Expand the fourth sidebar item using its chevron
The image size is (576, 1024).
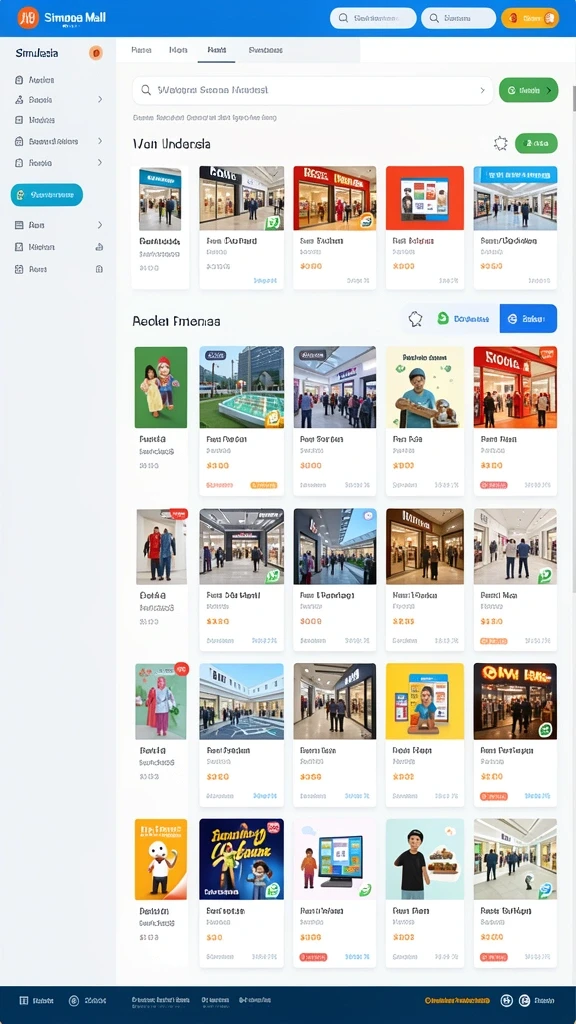[x=100, y=141]
